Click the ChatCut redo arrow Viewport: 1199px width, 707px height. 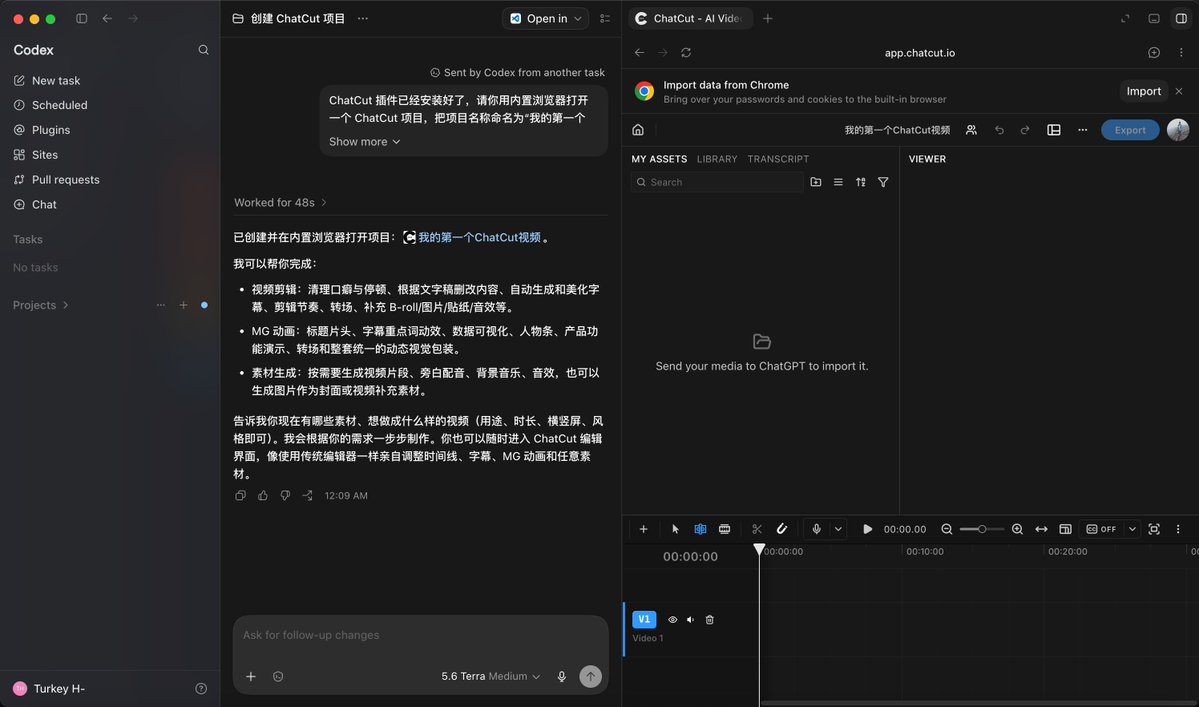pyautogui.click(x=1025, y=130)
